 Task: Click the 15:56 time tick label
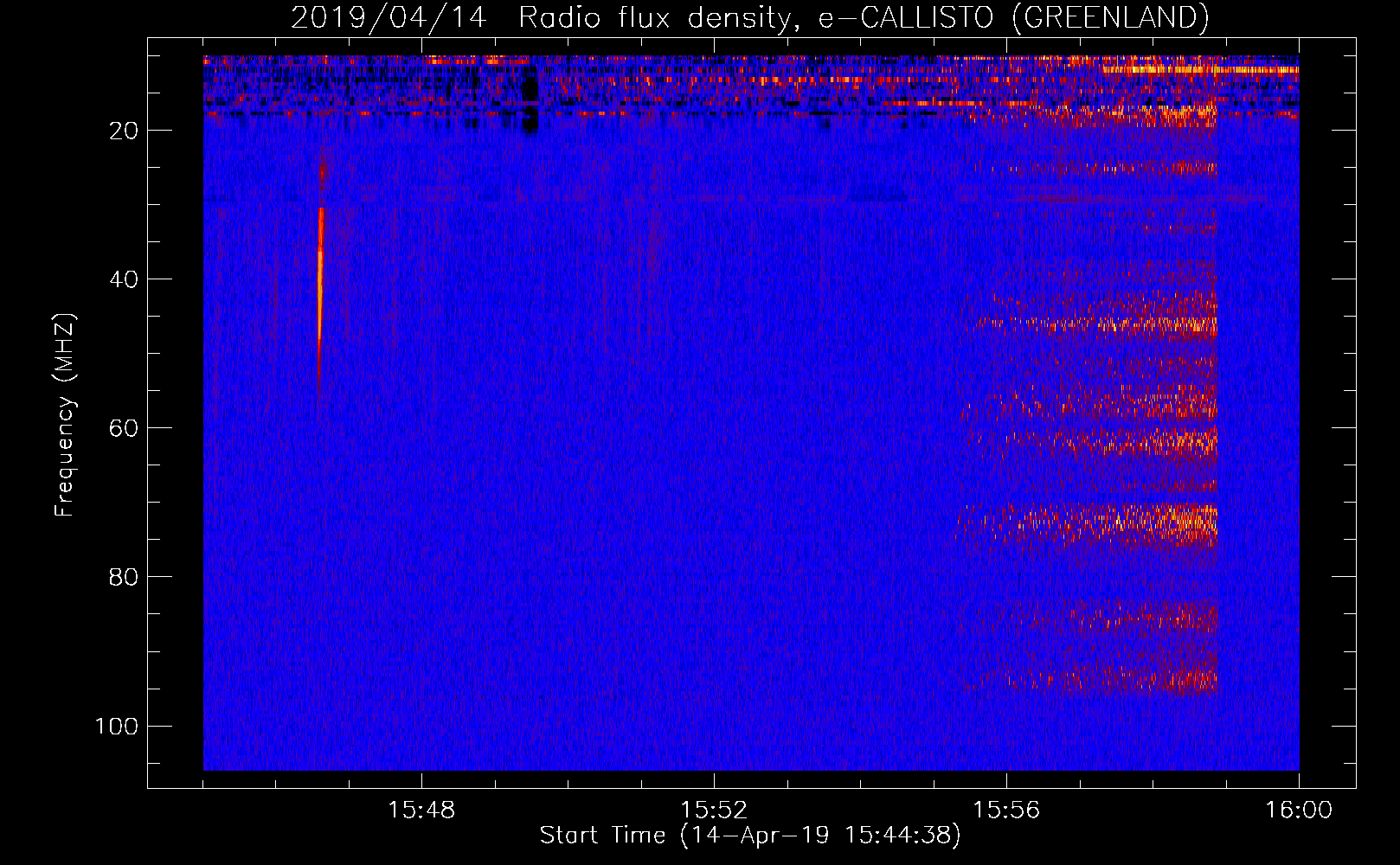pos(1006,811)
